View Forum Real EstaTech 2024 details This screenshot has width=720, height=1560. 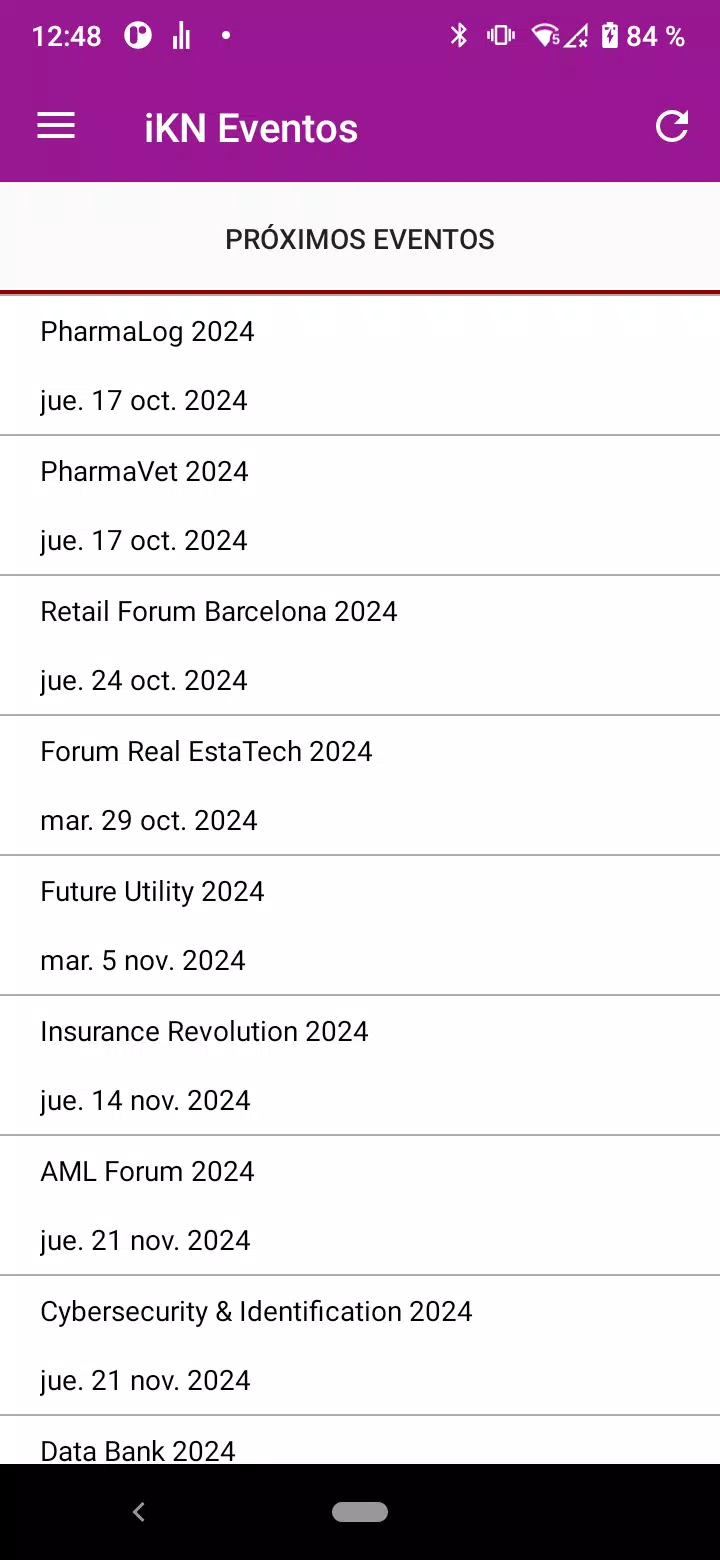click(360, 785)
